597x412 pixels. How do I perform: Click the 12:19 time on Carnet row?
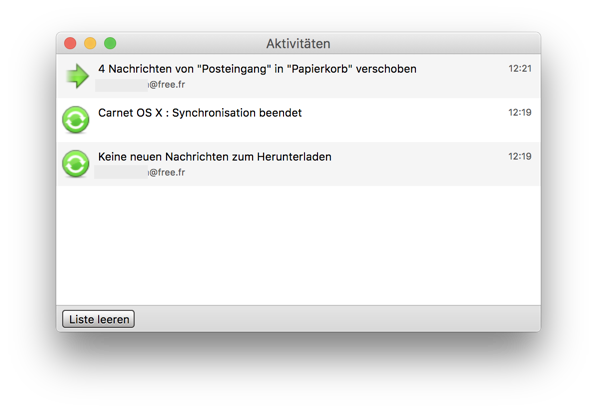tap(520, 112)
